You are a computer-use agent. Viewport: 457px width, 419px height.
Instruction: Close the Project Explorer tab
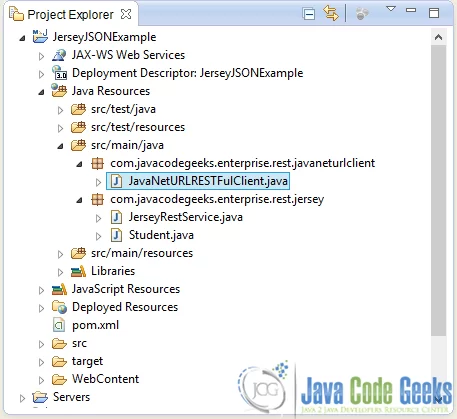[x=126, y=14]
